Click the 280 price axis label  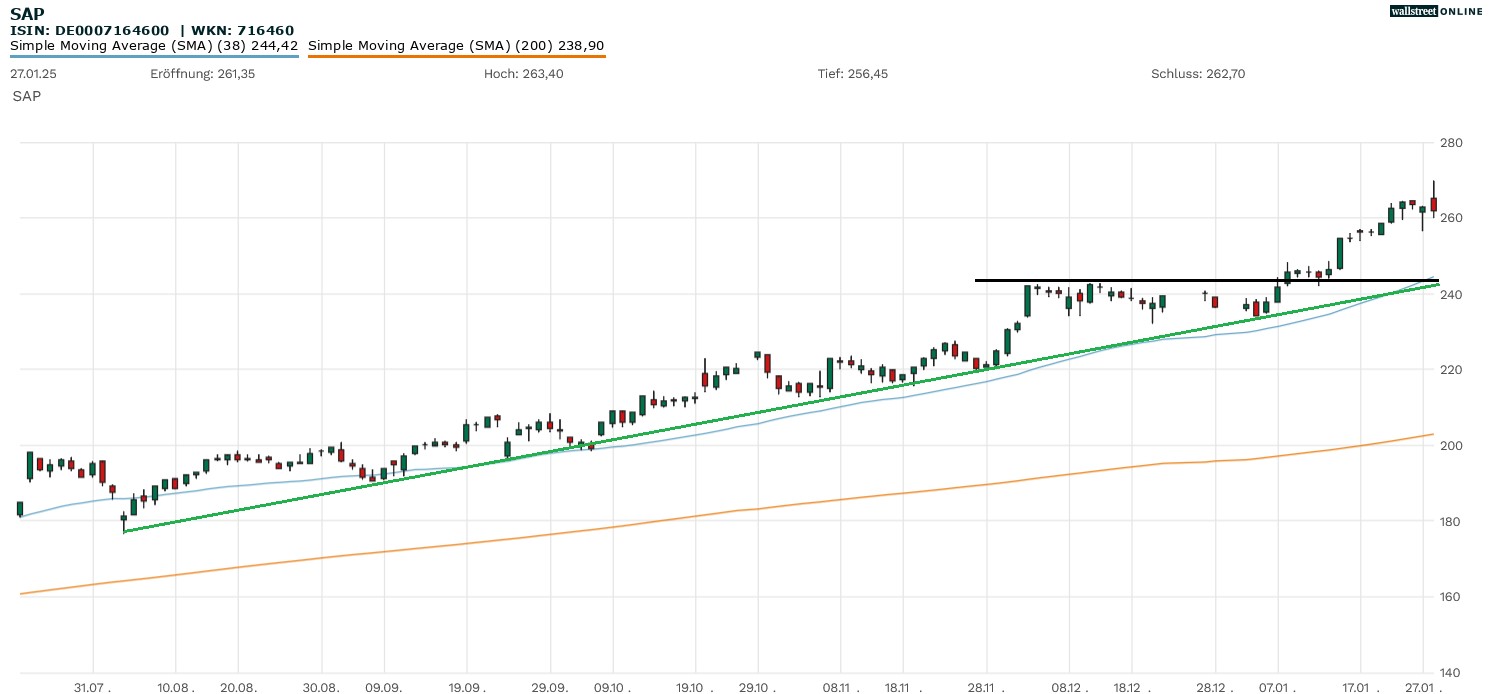[x=1450, y=143]
